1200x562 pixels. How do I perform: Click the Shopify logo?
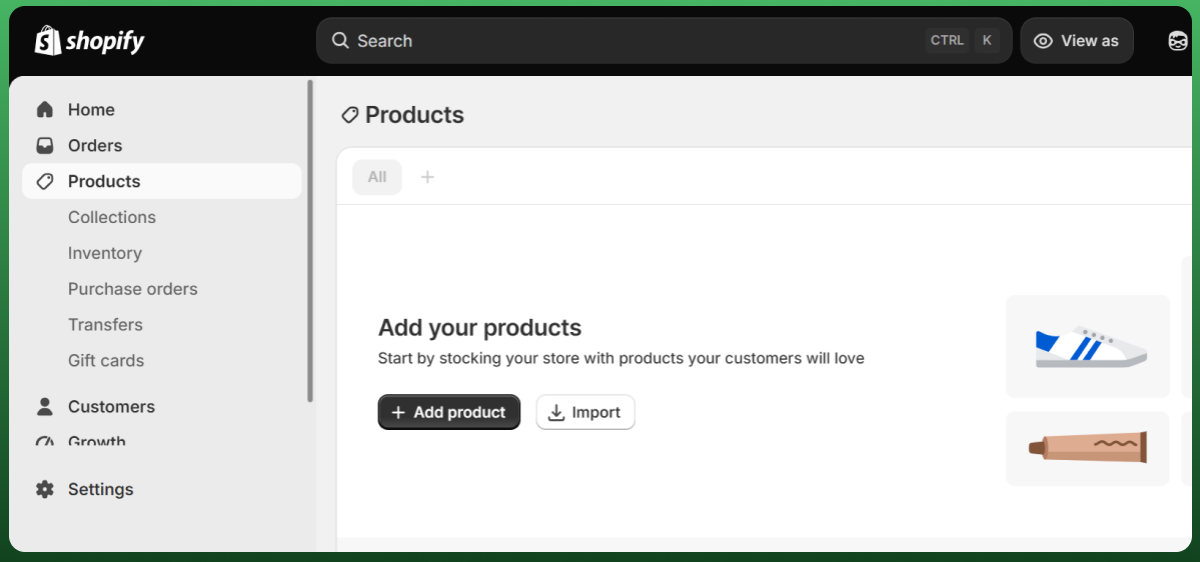tap(90, 40)
